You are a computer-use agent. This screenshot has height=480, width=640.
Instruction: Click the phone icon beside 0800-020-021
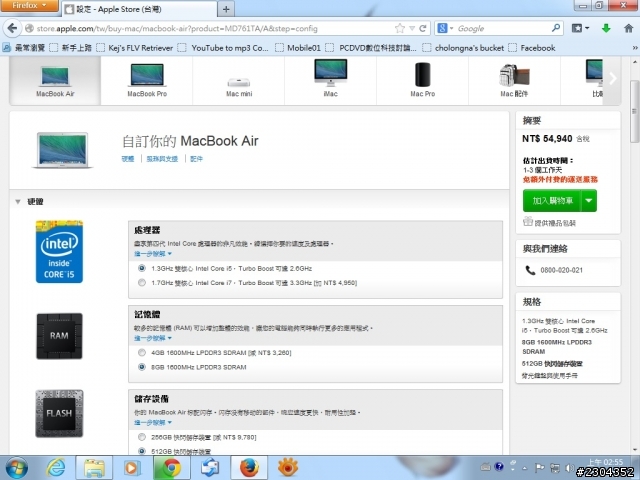530,270
